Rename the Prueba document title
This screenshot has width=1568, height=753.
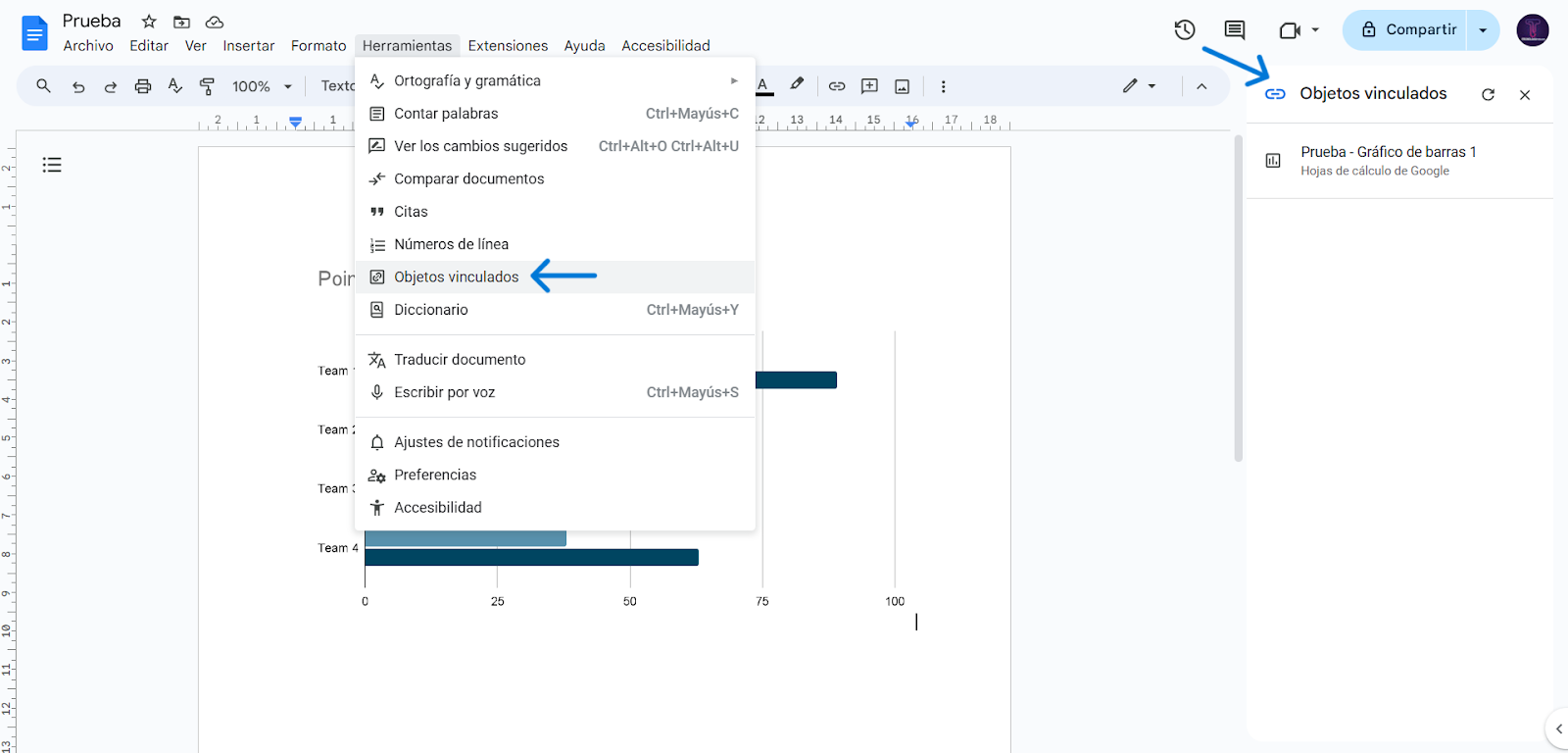(92, 22)
